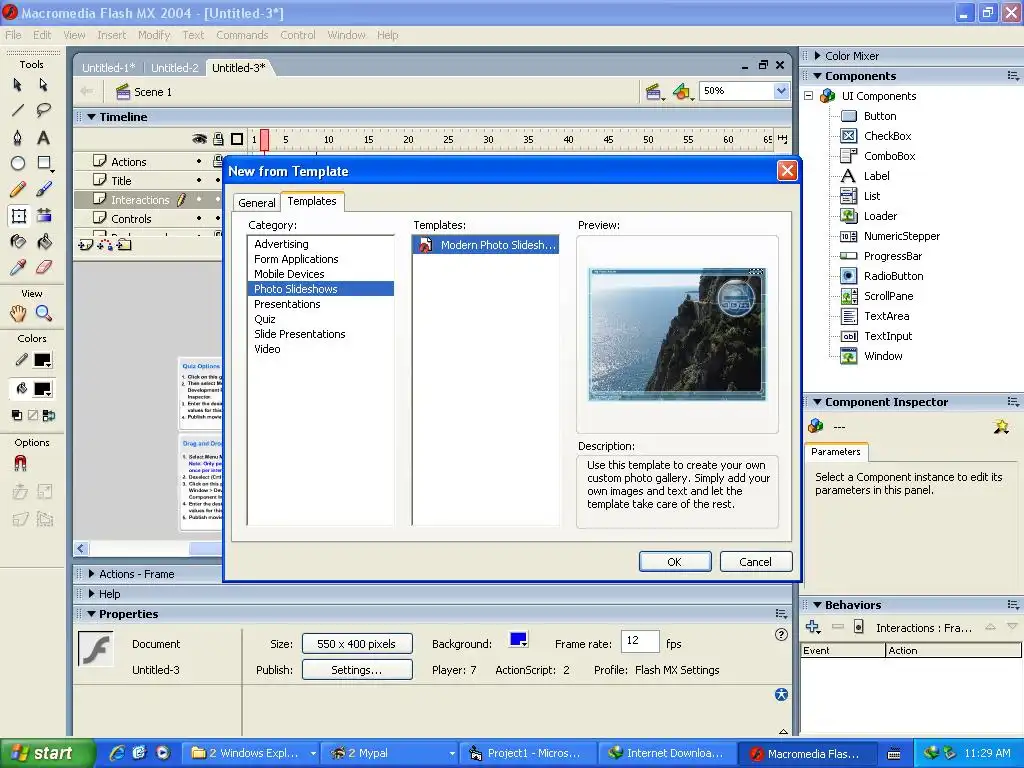Click the Insert Layer icon in Timeline
The image size is (1024, 768).
coord(86,245)
